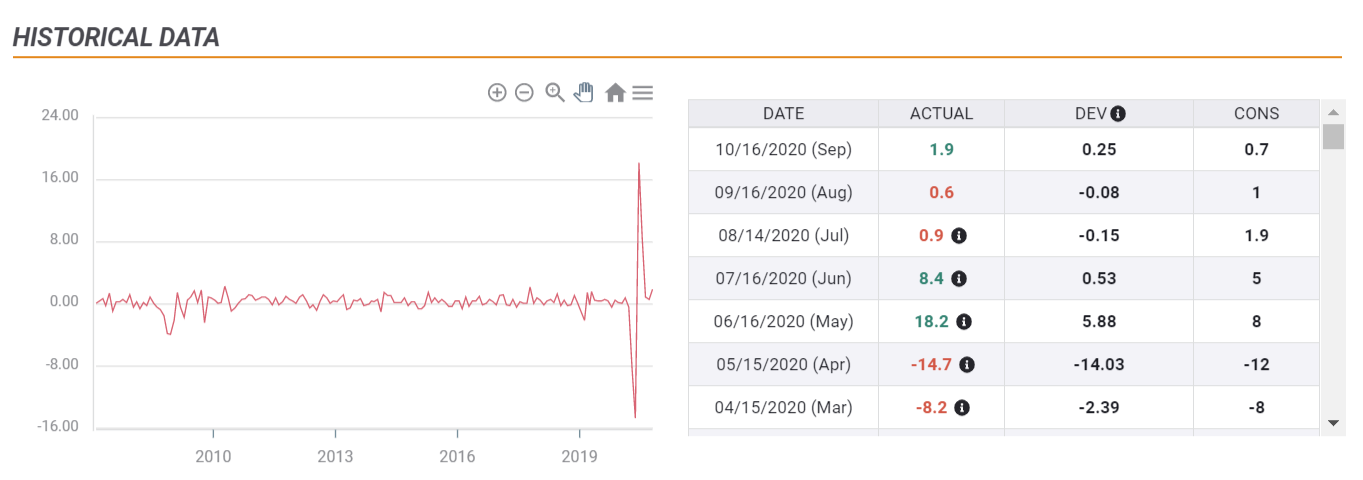Screen dimensions: 1363x480
Task: Click the chart zoom out minus icon
Action: point(524,93)
